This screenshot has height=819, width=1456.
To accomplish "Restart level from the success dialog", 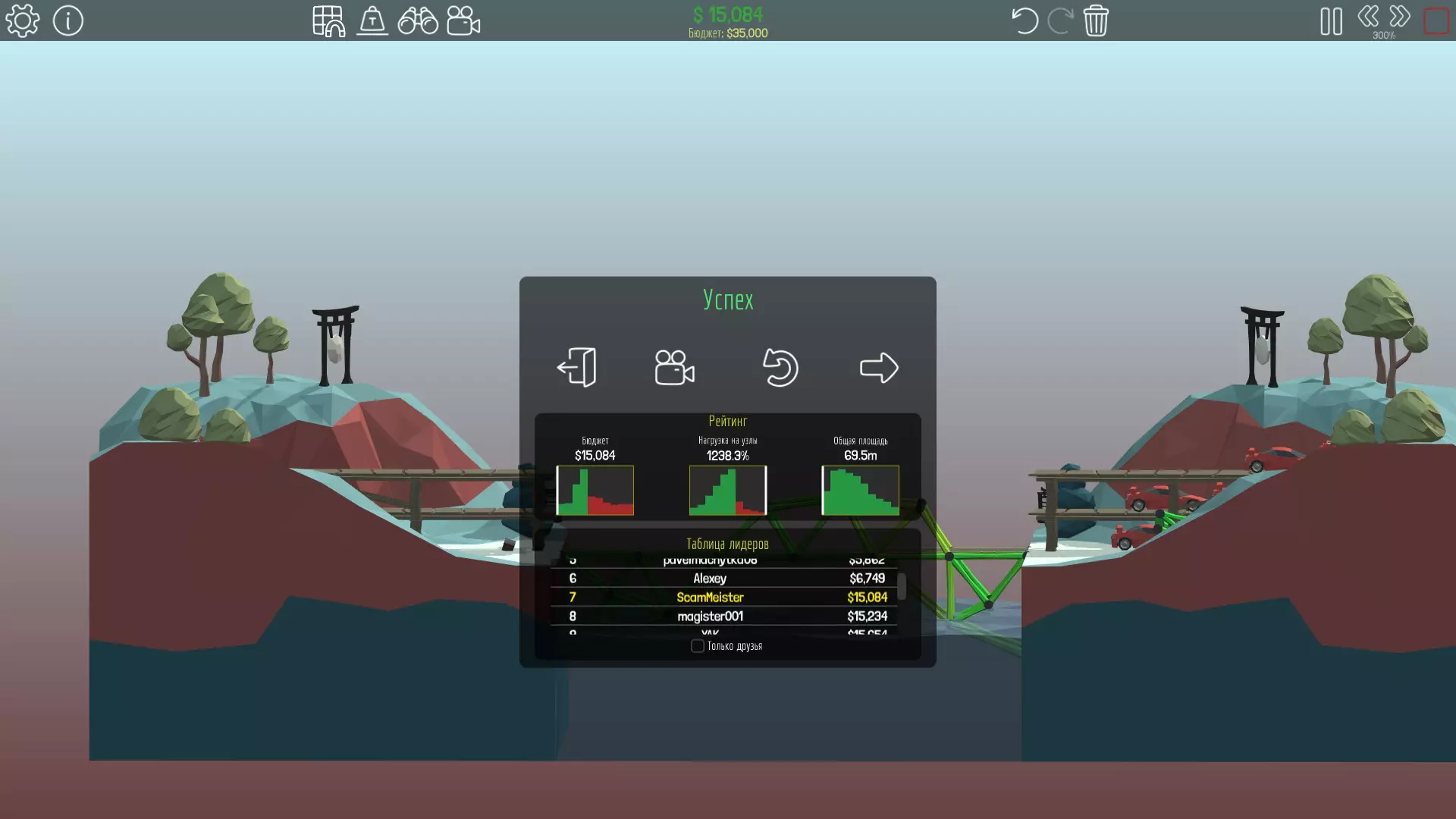I will (780, 368).
